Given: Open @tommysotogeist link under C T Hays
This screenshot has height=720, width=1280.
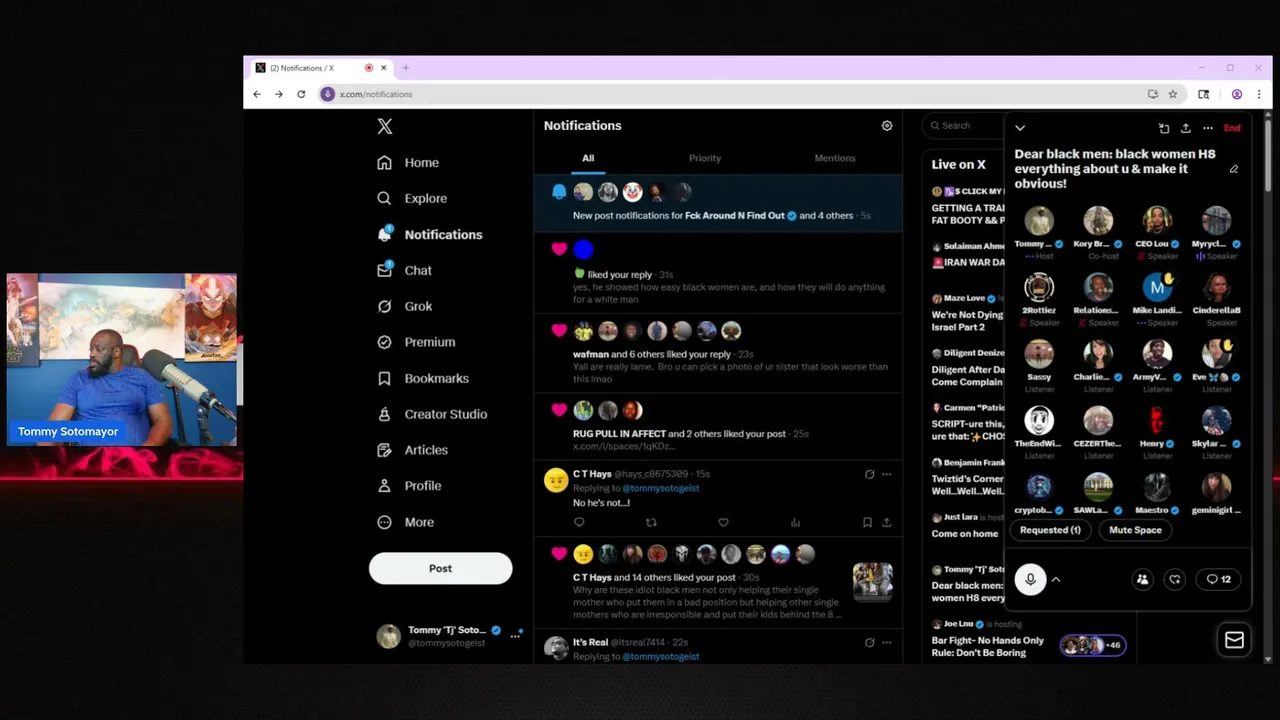Looking at the screenshot, I should [661, 488].
